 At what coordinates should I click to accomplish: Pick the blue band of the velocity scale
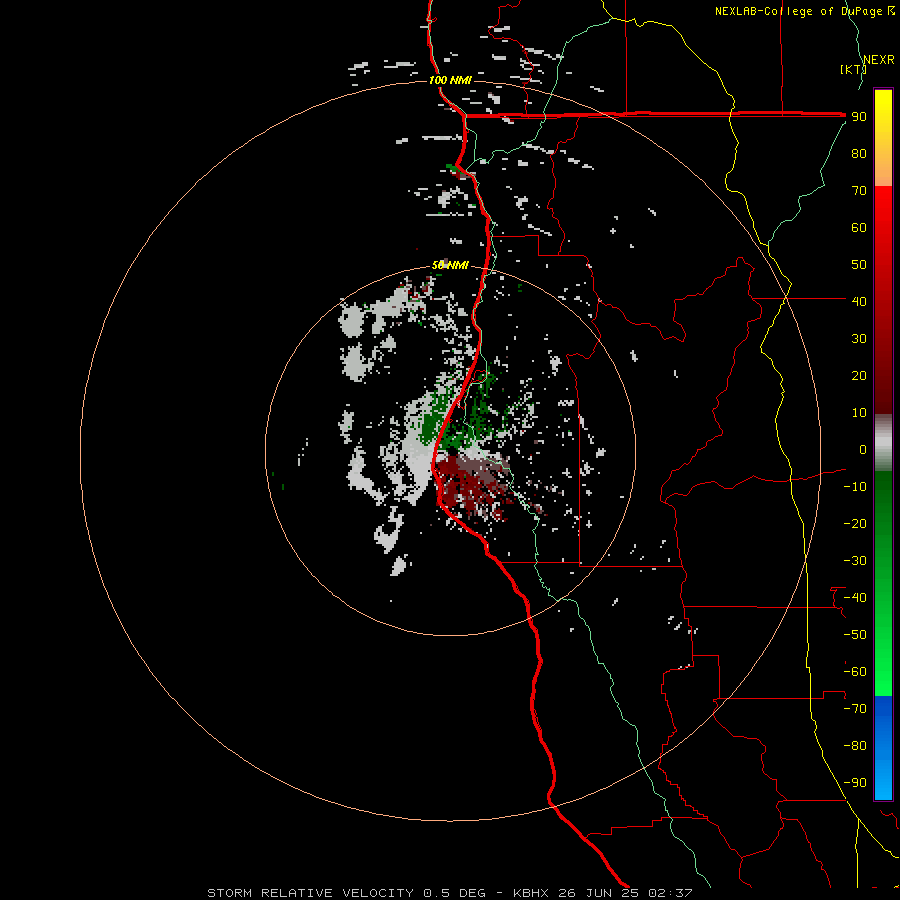883,748
